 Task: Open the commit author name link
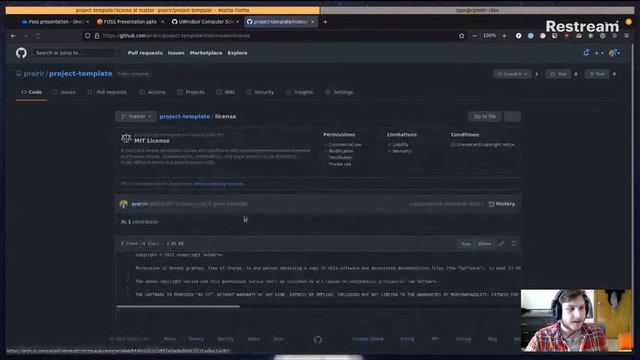coord(139,204)
